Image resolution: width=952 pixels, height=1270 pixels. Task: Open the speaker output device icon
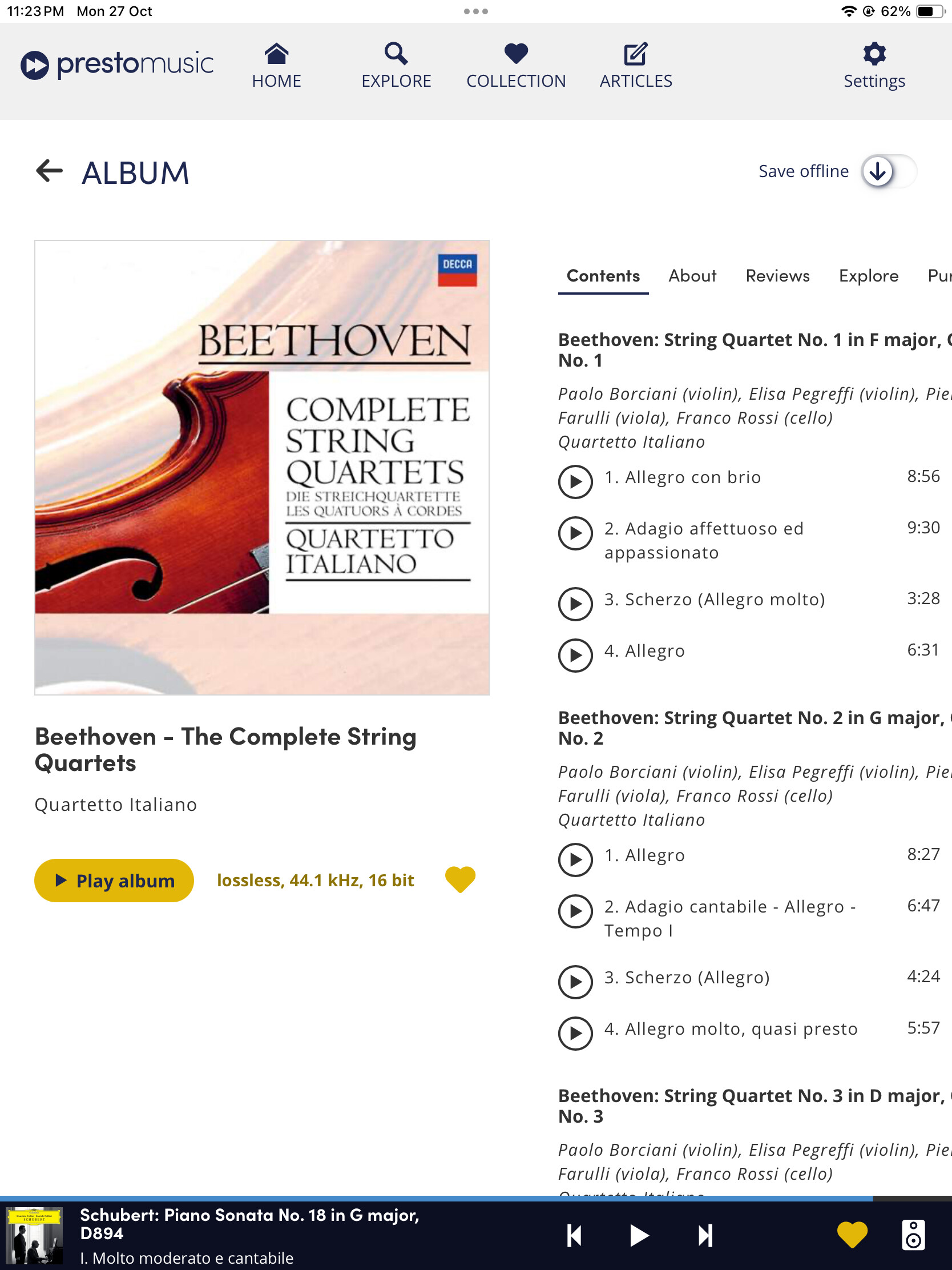[913, 1235]
